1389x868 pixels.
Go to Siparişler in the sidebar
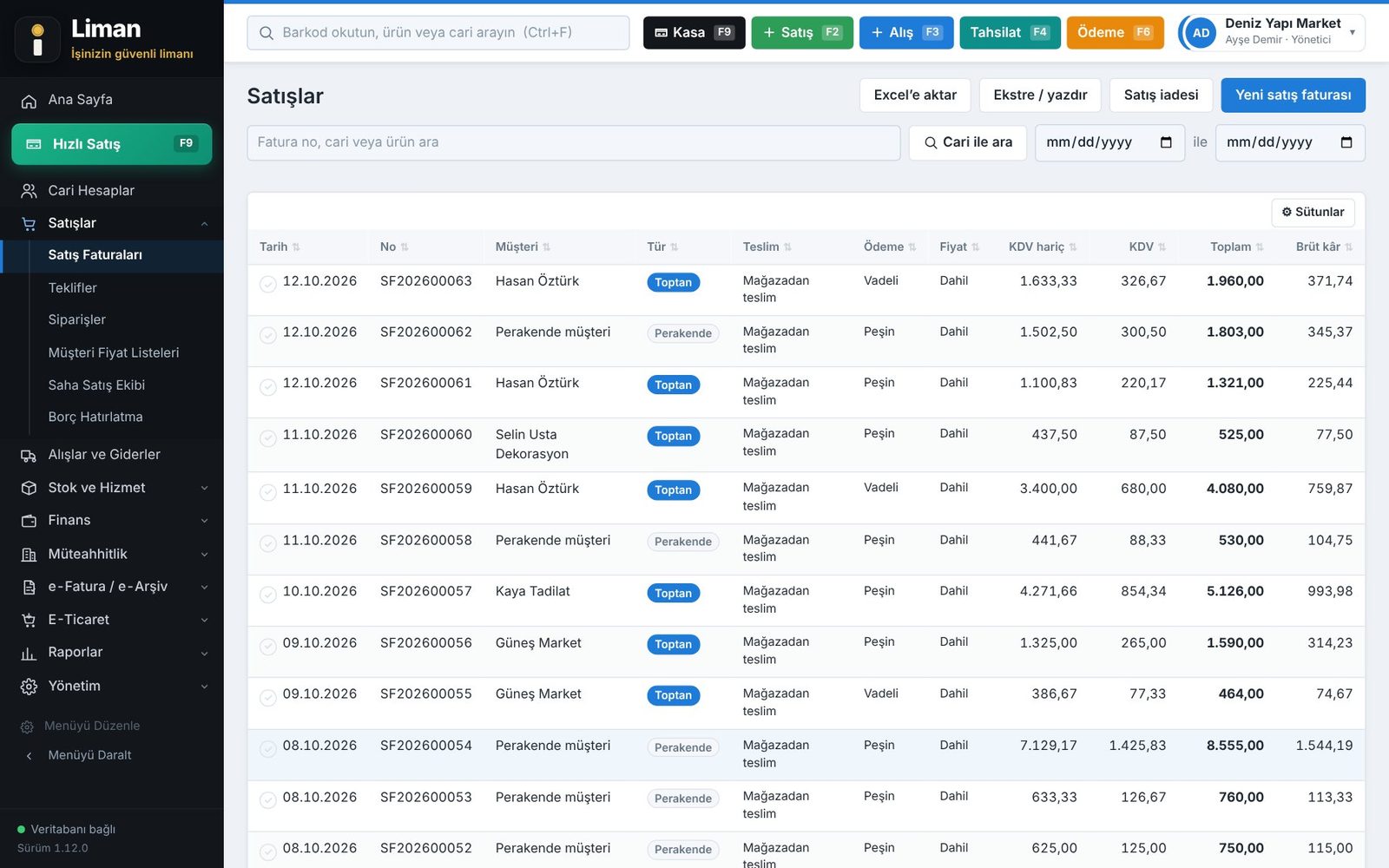(x=77, y=319)
